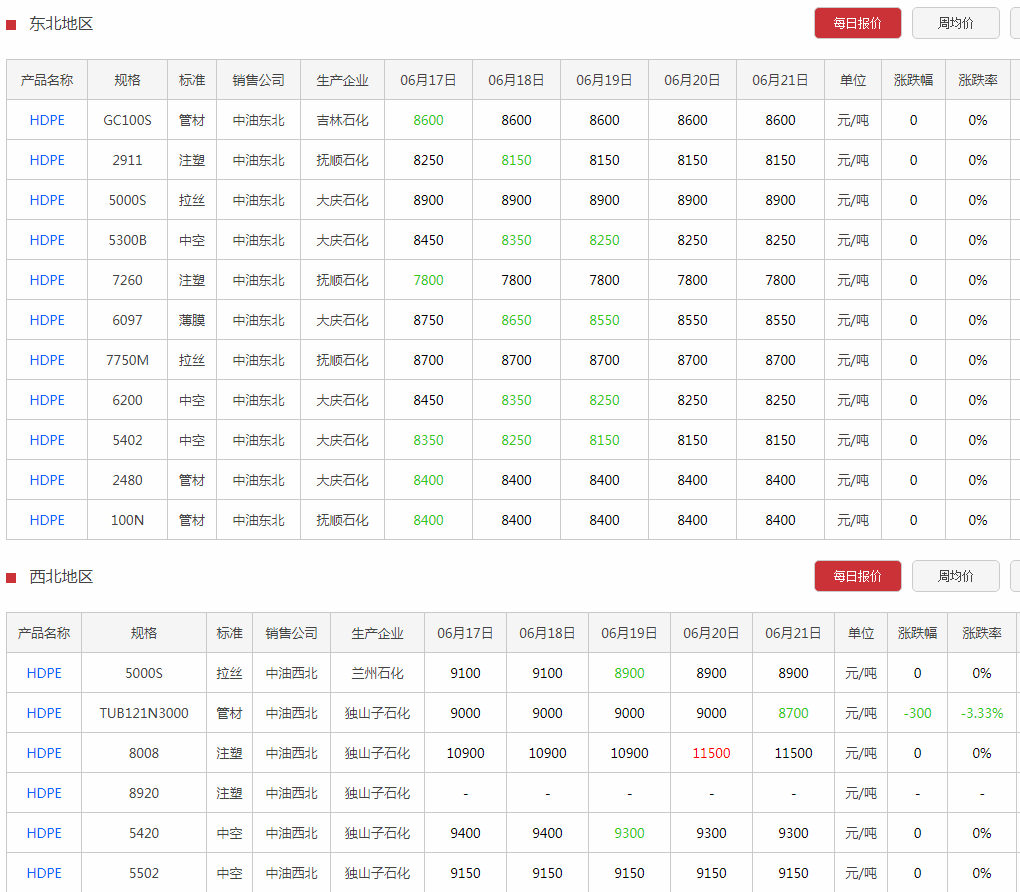Click the -3.33% change rate value
1020x892 pixels.
pyautogui.click(x=982, y=713)
